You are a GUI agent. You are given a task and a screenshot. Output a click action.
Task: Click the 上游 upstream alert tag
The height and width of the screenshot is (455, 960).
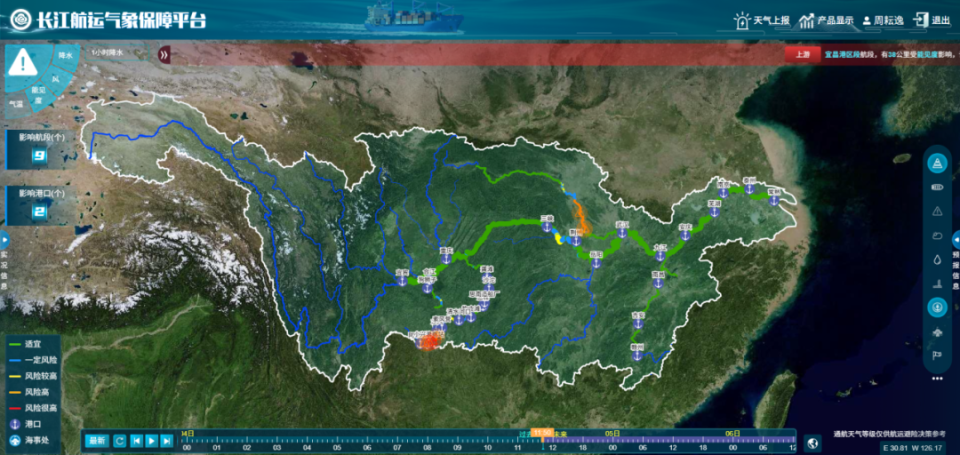coord(803,55)
